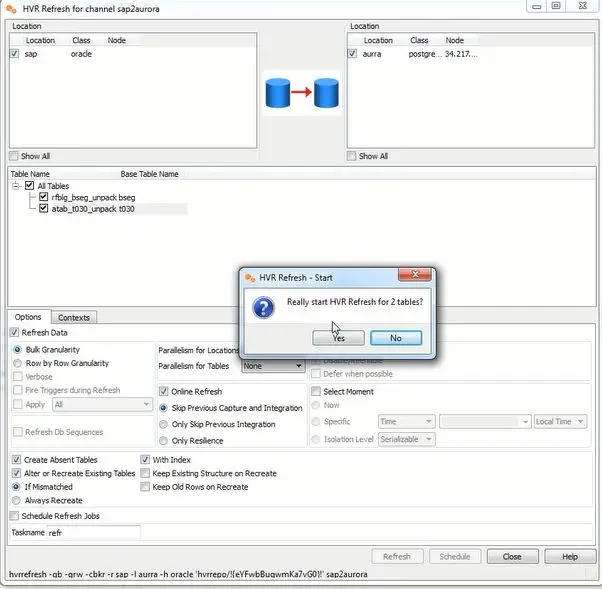Click the Taskname input field
This screenshot has height=589, width=602.
click(x=94, y=533)
